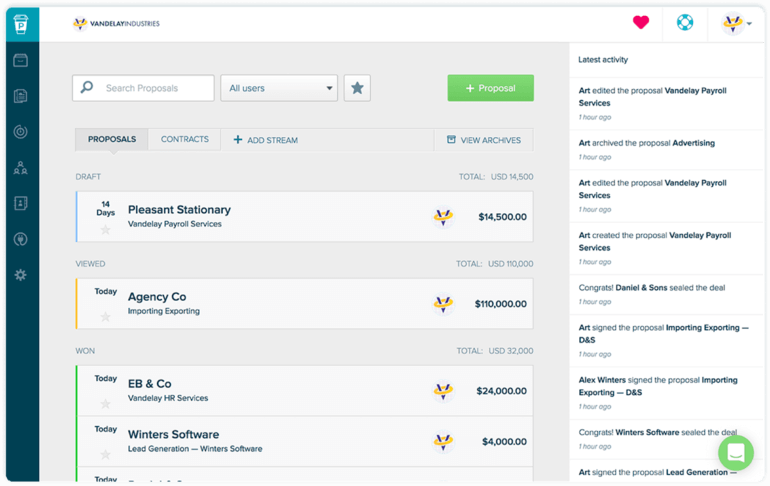The height and width of the screenshot is (486, 770).
Task: Click the 14 Days label
Action: point(105,208)
